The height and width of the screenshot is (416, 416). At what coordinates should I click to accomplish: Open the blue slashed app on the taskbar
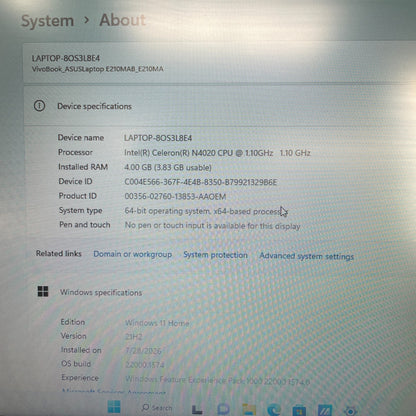[x=325, y=410]
